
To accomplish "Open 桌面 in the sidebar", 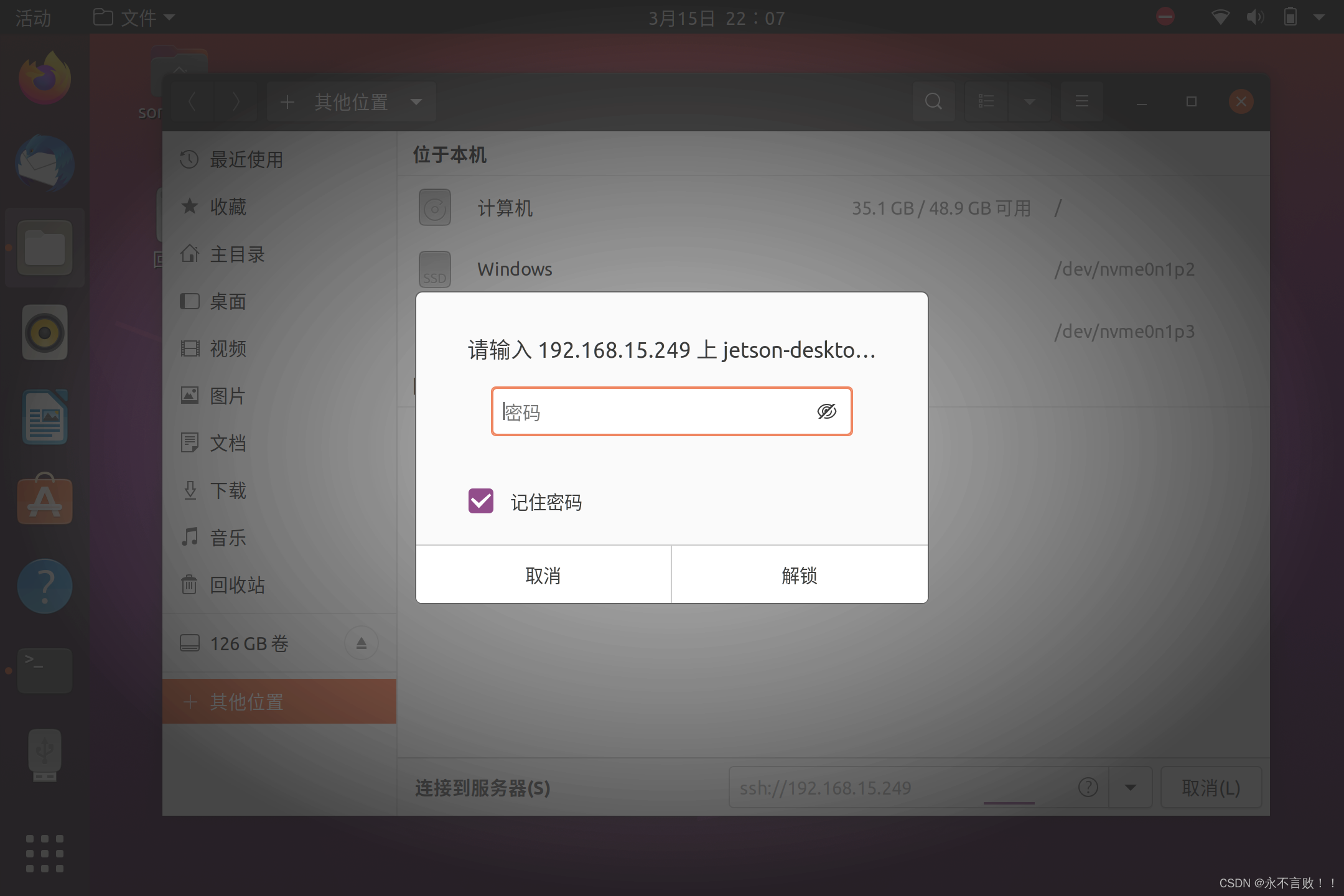I will click(279, 301).
